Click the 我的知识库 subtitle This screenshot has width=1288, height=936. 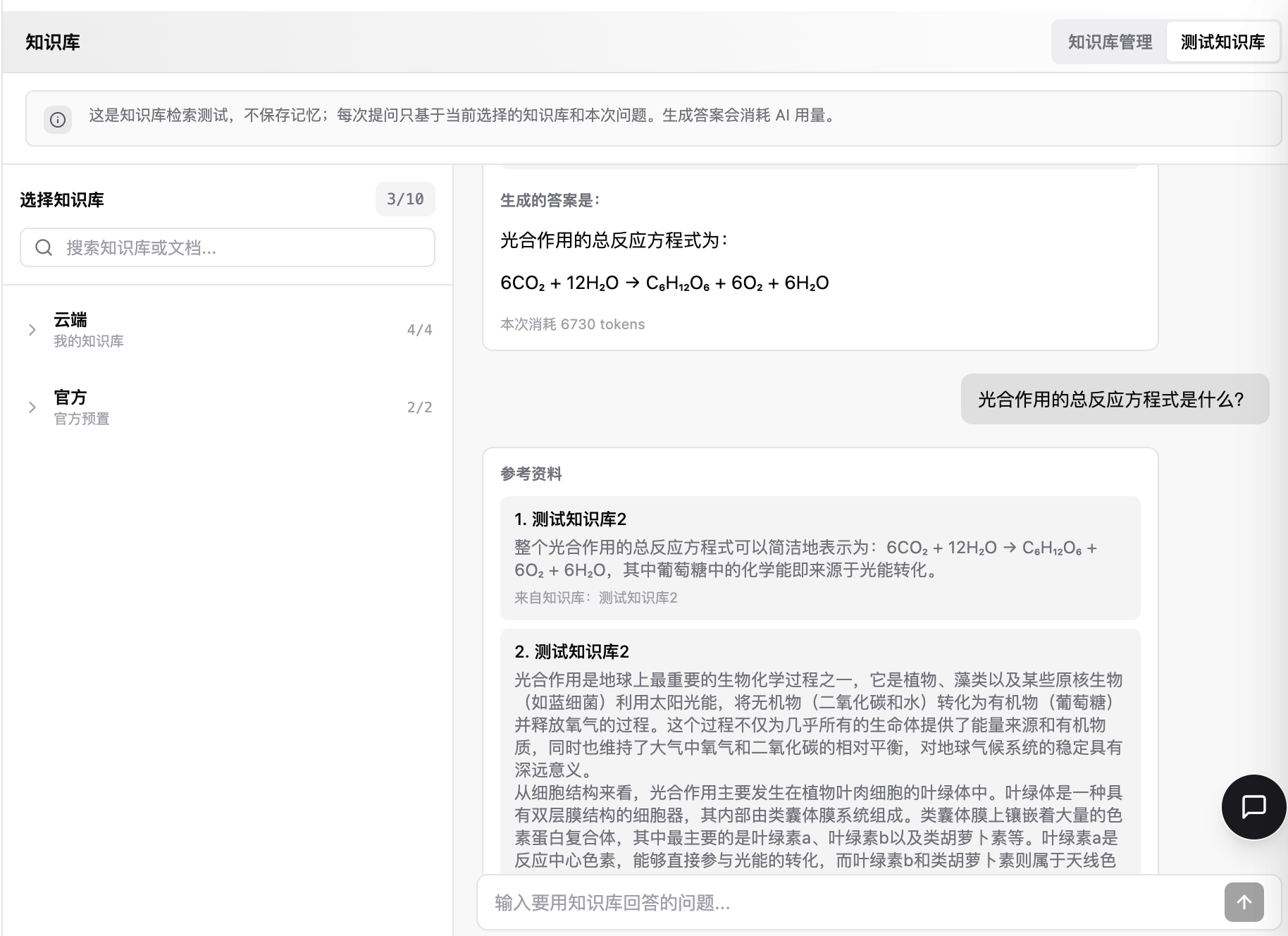click(x=89, y=341)
